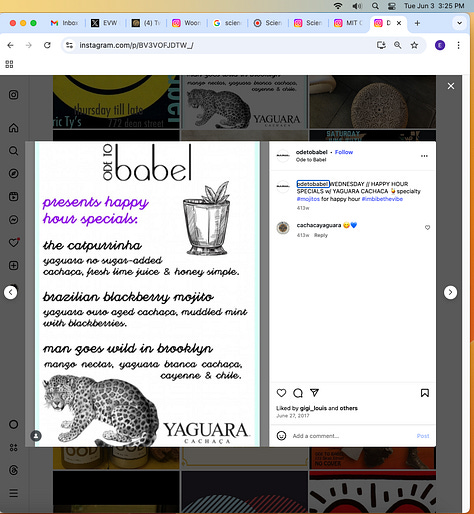
Task: Open Reels icon in sidebar
Action: point(13,196)
